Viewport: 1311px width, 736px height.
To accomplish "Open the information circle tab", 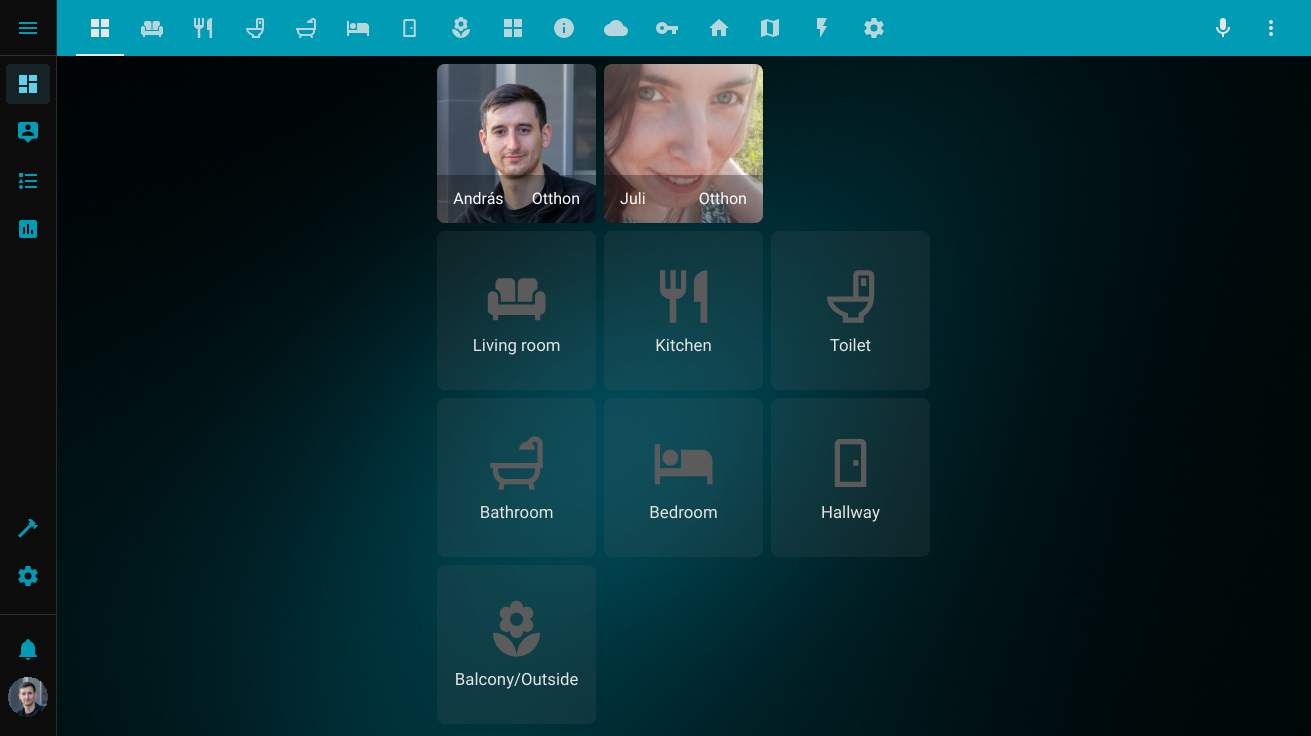I will [564, 28].
